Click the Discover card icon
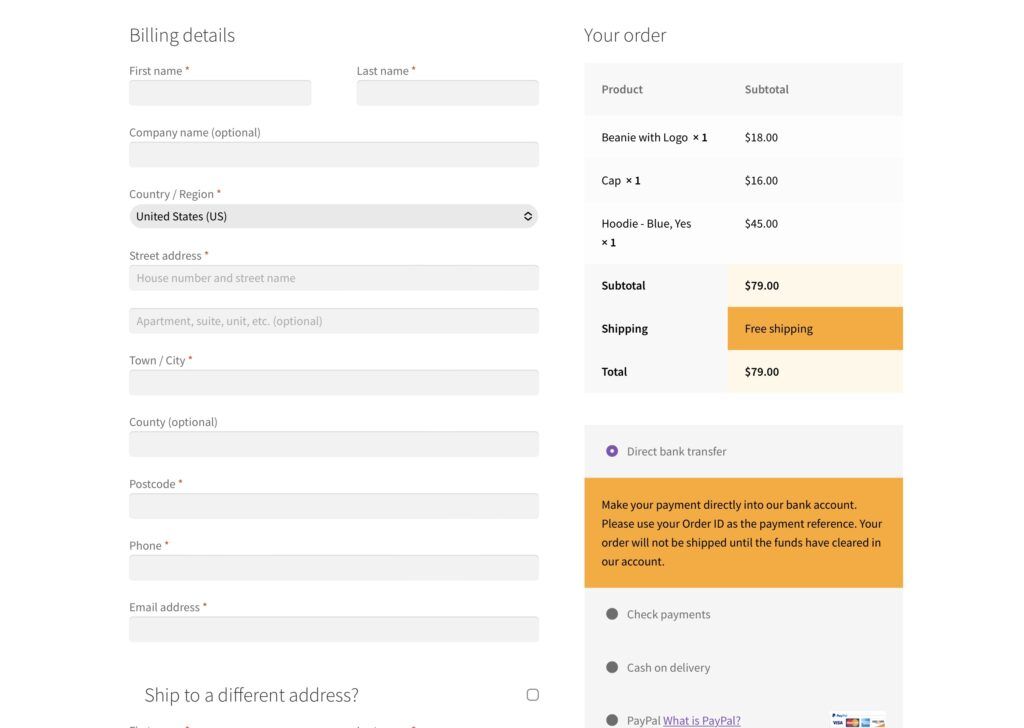The height and width of the screenshot is (728, 1024). pos(878,722)
